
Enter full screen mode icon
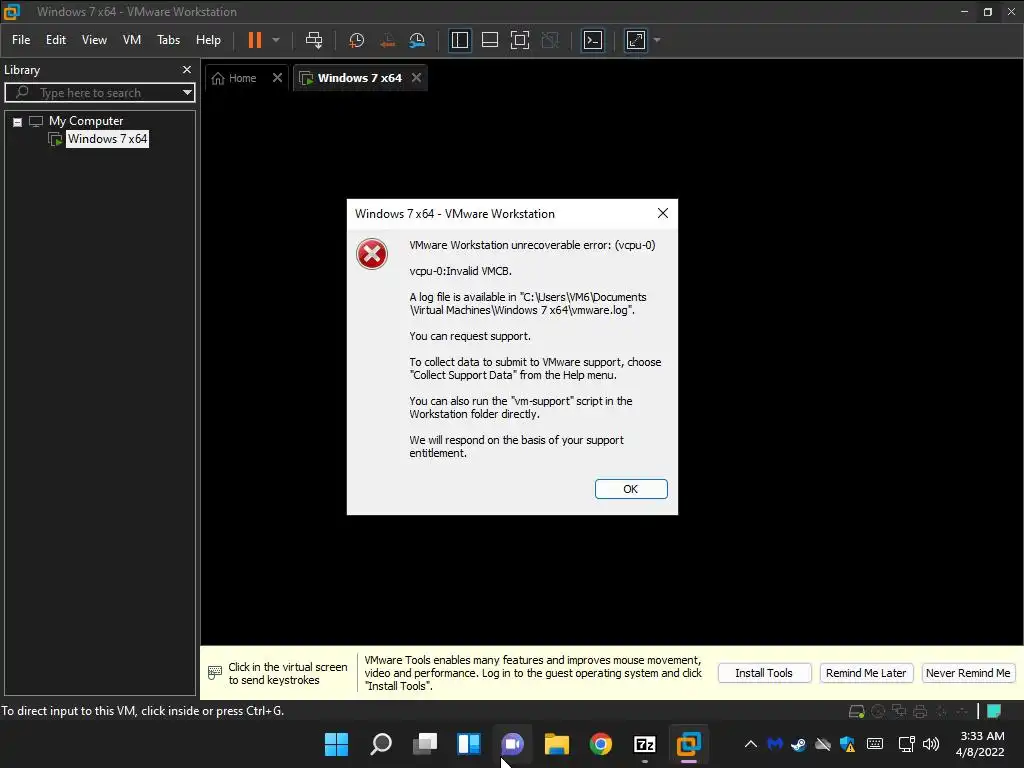click(x=520, y=40)
